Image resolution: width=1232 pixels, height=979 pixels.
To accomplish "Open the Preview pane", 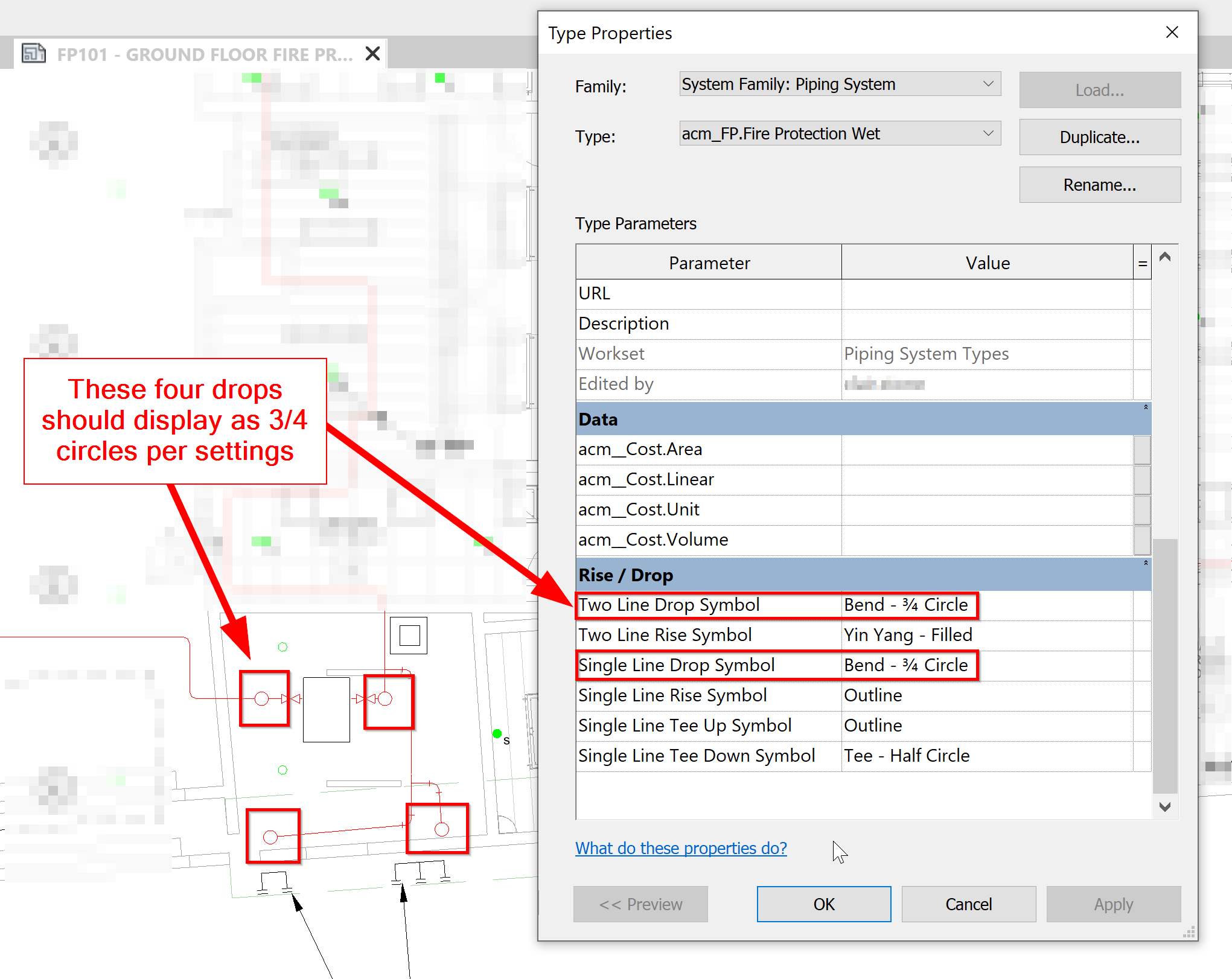I will pyautogui.click(x=640, y=904).
